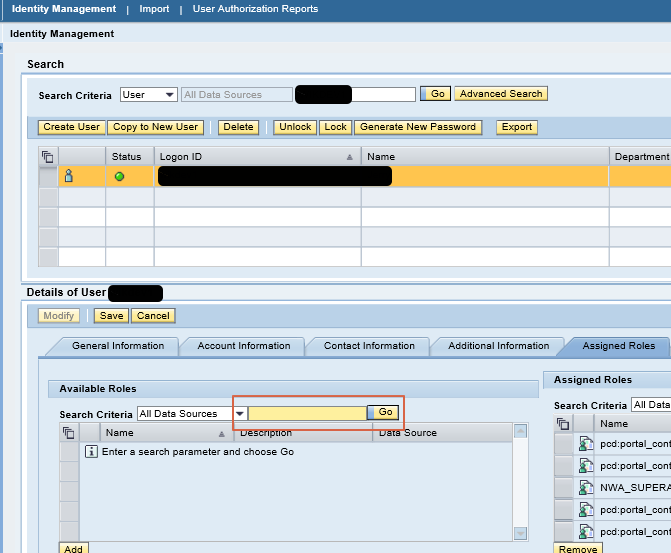Viewport: 671px width, 553px height.
Task: Click NWA_SUPERA role name text
Action: pyautogui.click(x=635, y=488)
